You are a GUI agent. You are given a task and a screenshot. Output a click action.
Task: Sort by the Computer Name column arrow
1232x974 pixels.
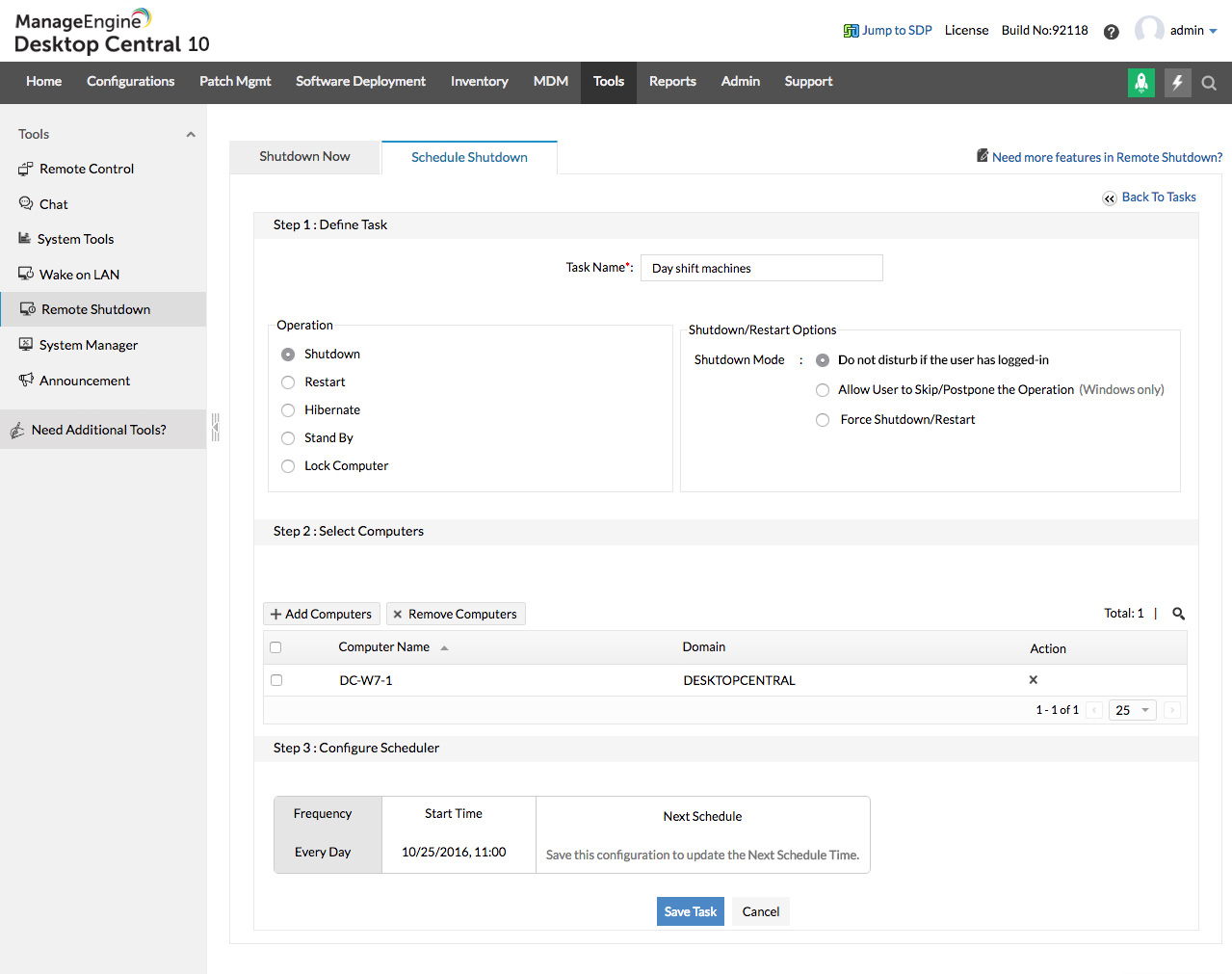pos(443,646)
